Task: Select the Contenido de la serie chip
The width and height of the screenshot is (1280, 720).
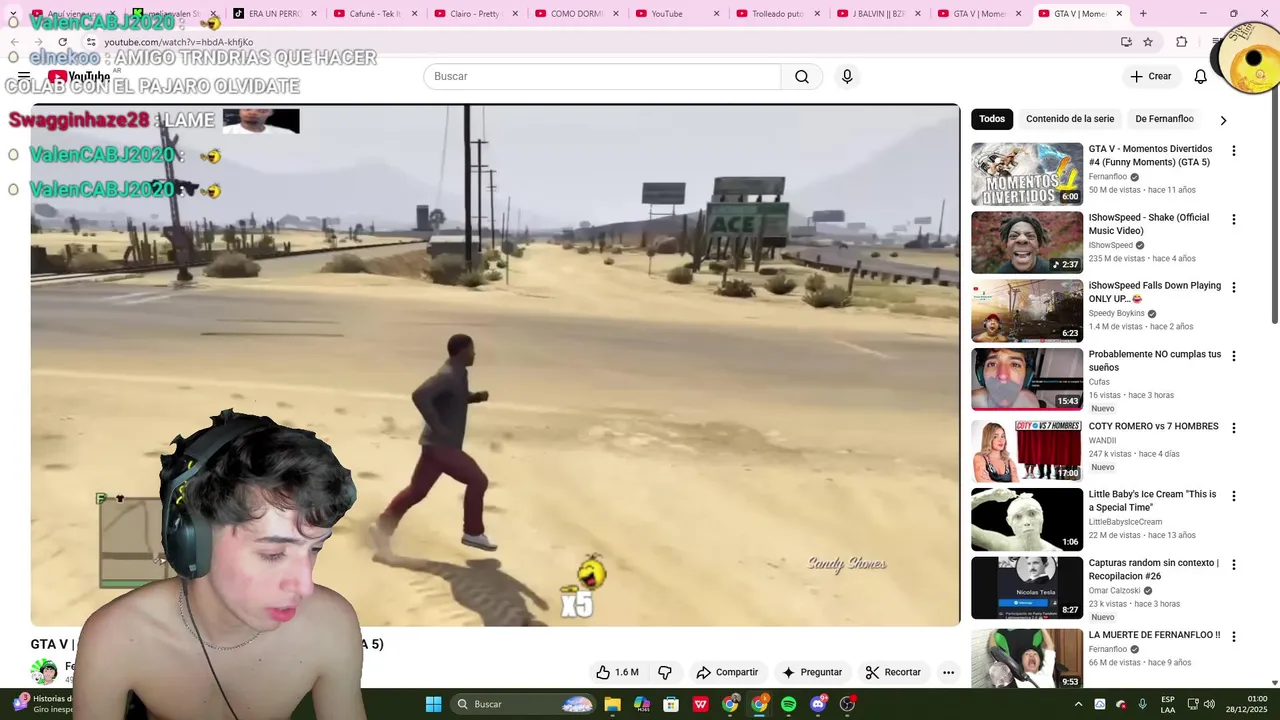Action: pos(1069,119)
